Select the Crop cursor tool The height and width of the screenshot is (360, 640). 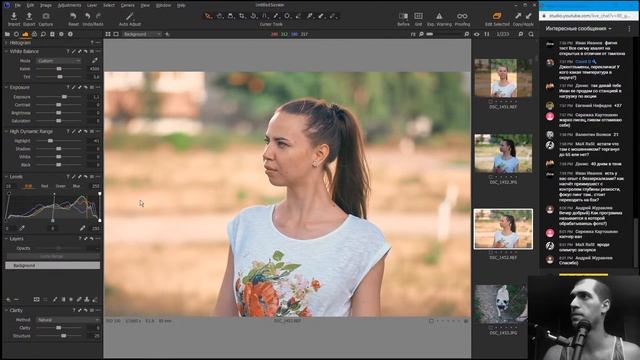coord(242,16)
